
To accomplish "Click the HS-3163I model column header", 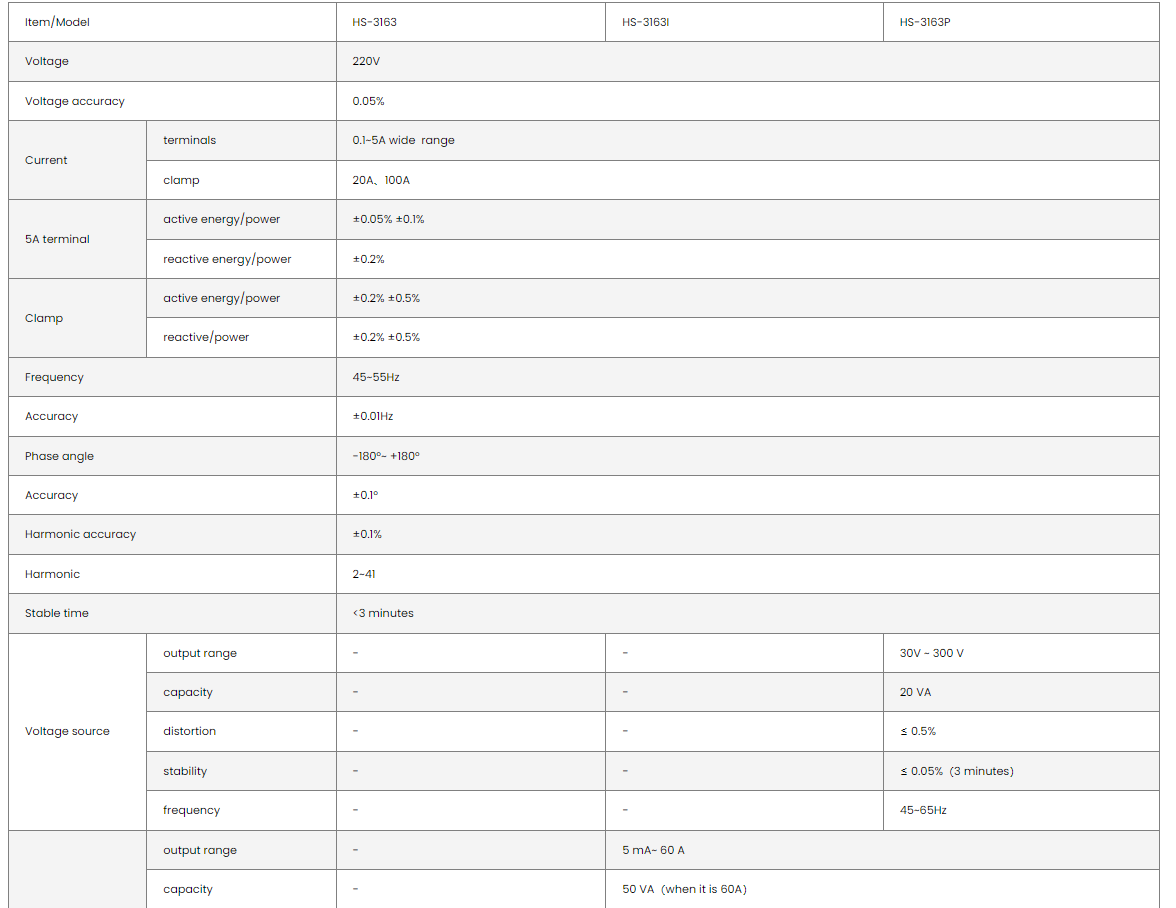I will pos(645,22).
